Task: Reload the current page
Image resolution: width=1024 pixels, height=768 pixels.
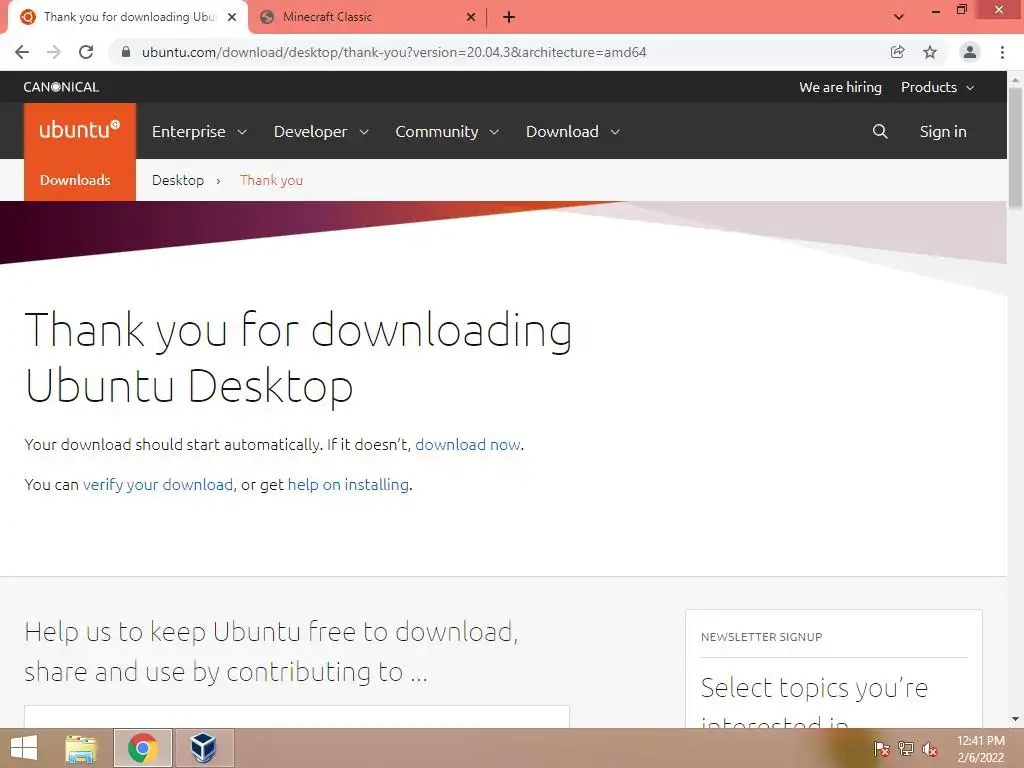Action: tap(86, 52)
